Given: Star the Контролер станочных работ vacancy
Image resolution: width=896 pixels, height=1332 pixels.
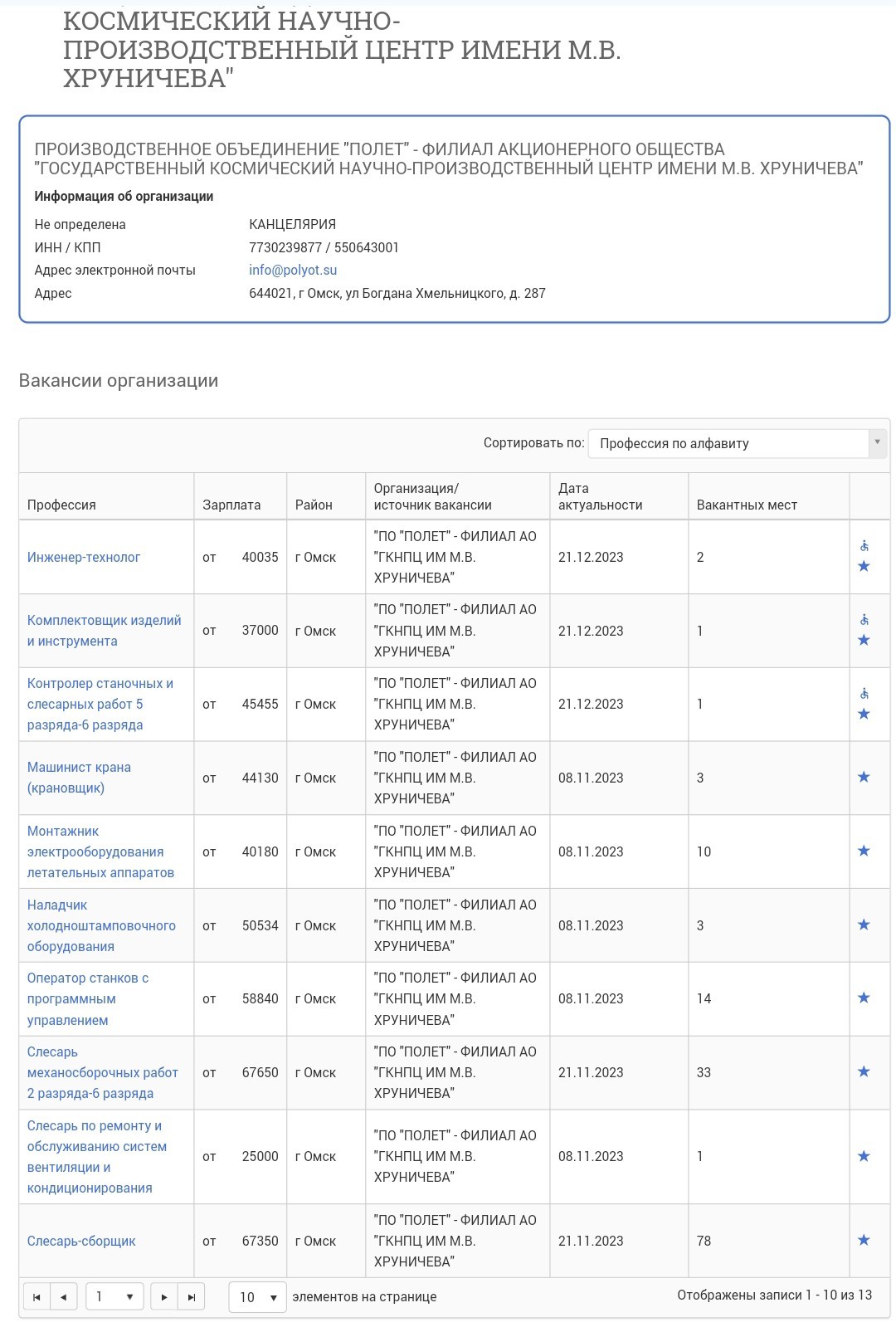Looking at the screenshot, I should pos(864,714).
